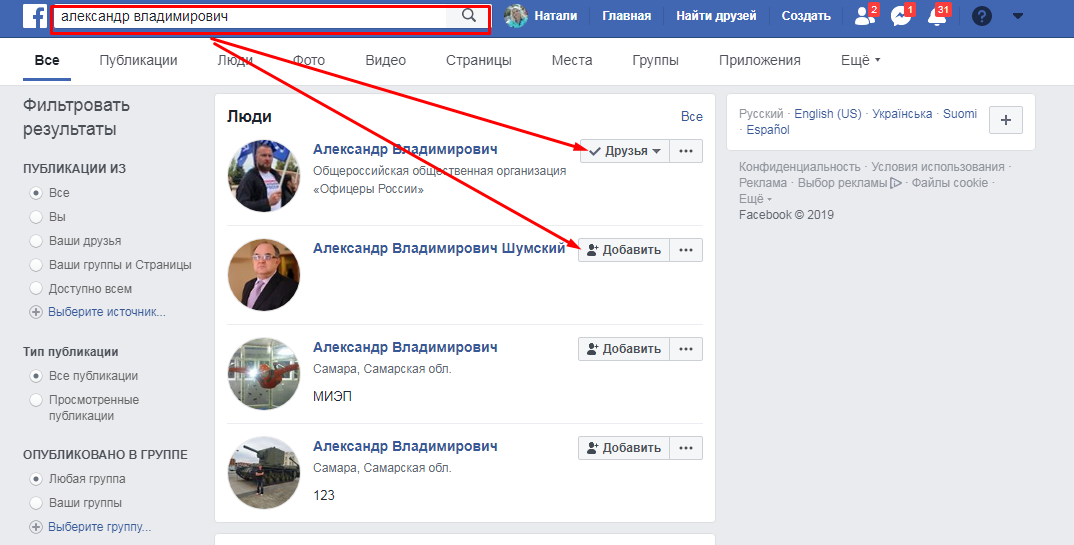The height and width of the screenshot is (545, 1074).
Task: Switch to the Видео tab
Action: pyautogui.click(x=386, y=60)
